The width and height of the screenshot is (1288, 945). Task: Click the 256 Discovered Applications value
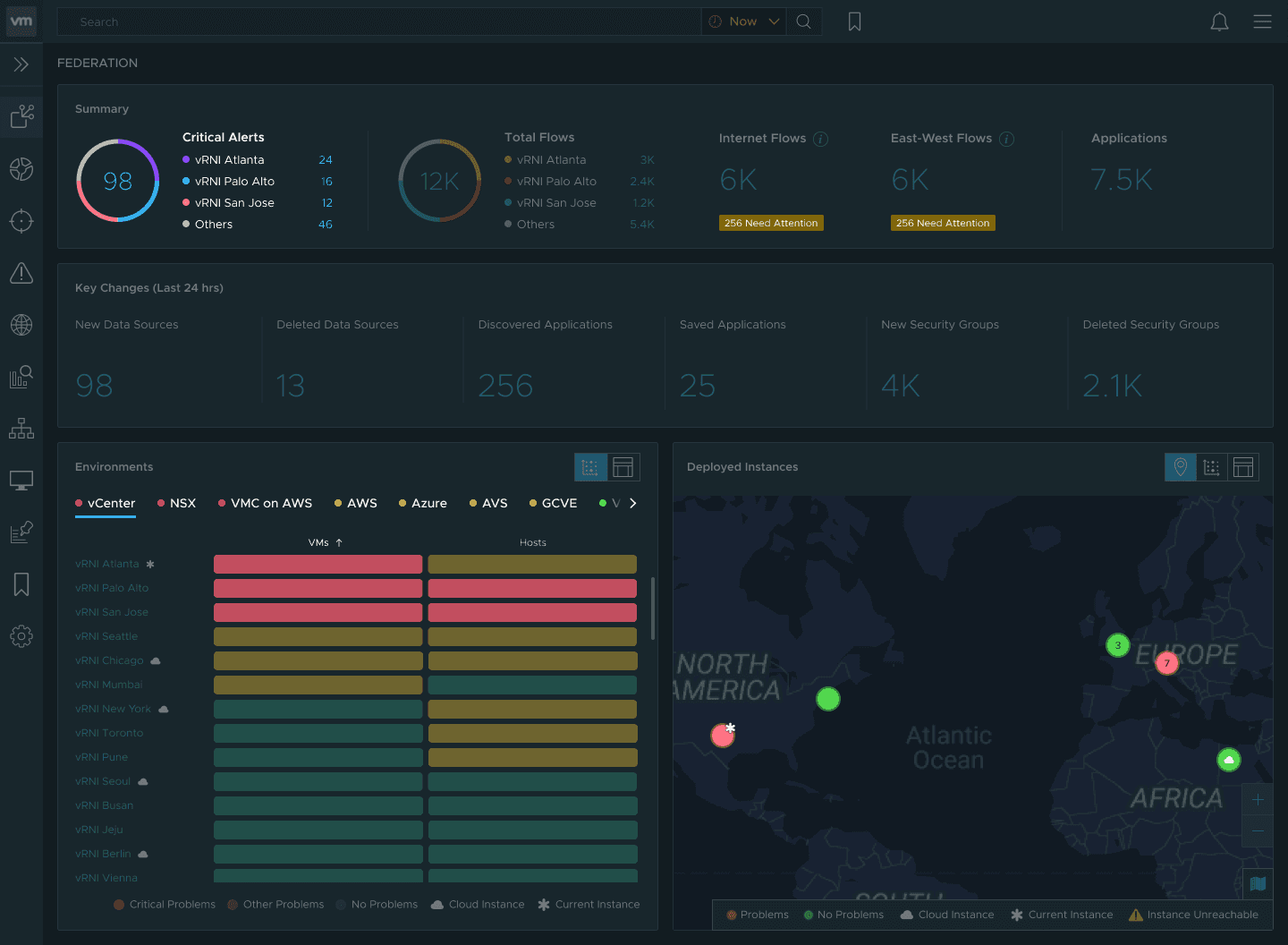pos(505,386)
